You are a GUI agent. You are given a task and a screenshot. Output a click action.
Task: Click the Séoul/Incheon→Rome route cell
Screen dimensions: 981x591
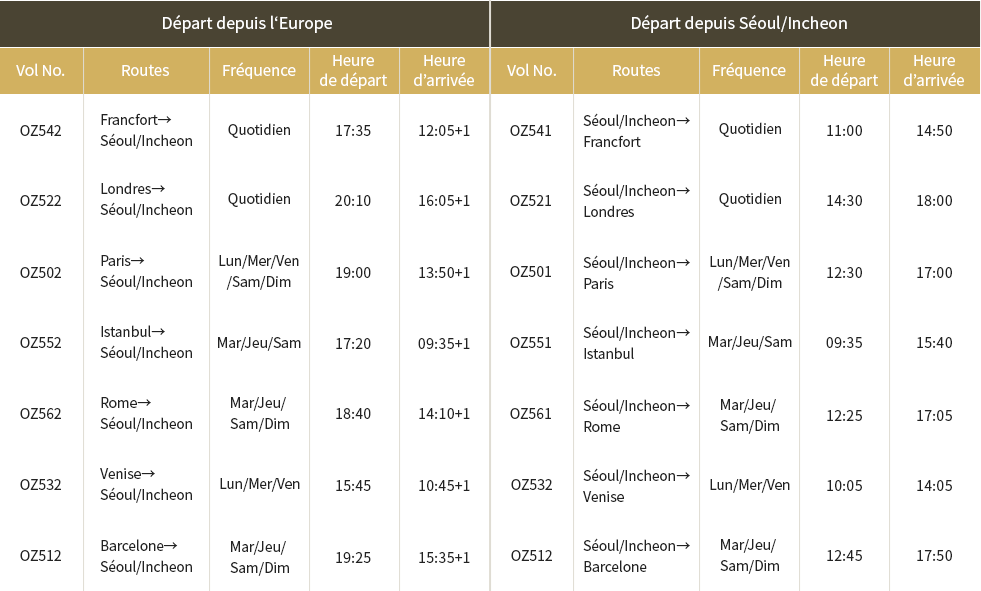(636, 416)
